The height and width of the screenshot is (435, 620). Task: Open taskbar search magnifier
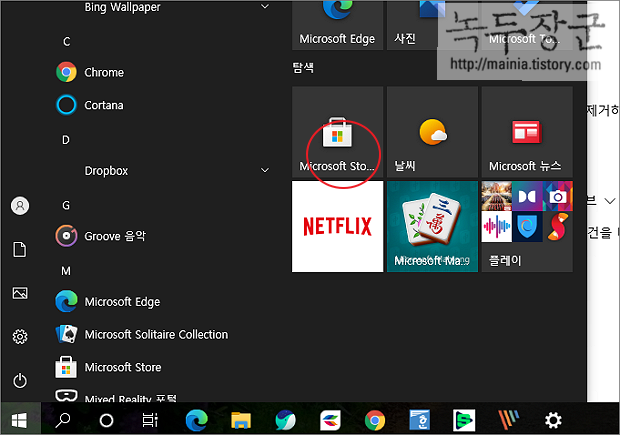tap(63, 420)
